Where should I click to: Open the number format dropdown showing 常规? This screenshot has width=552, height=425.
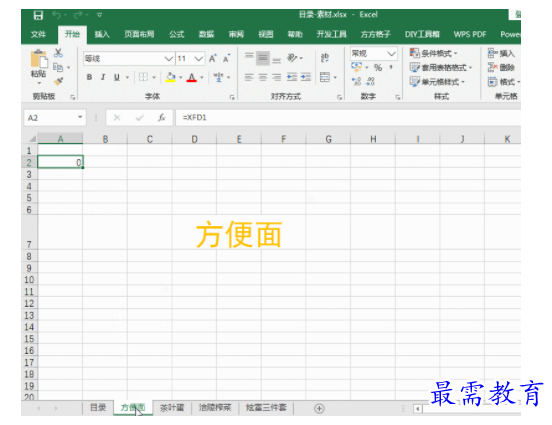tap(391, 54)
